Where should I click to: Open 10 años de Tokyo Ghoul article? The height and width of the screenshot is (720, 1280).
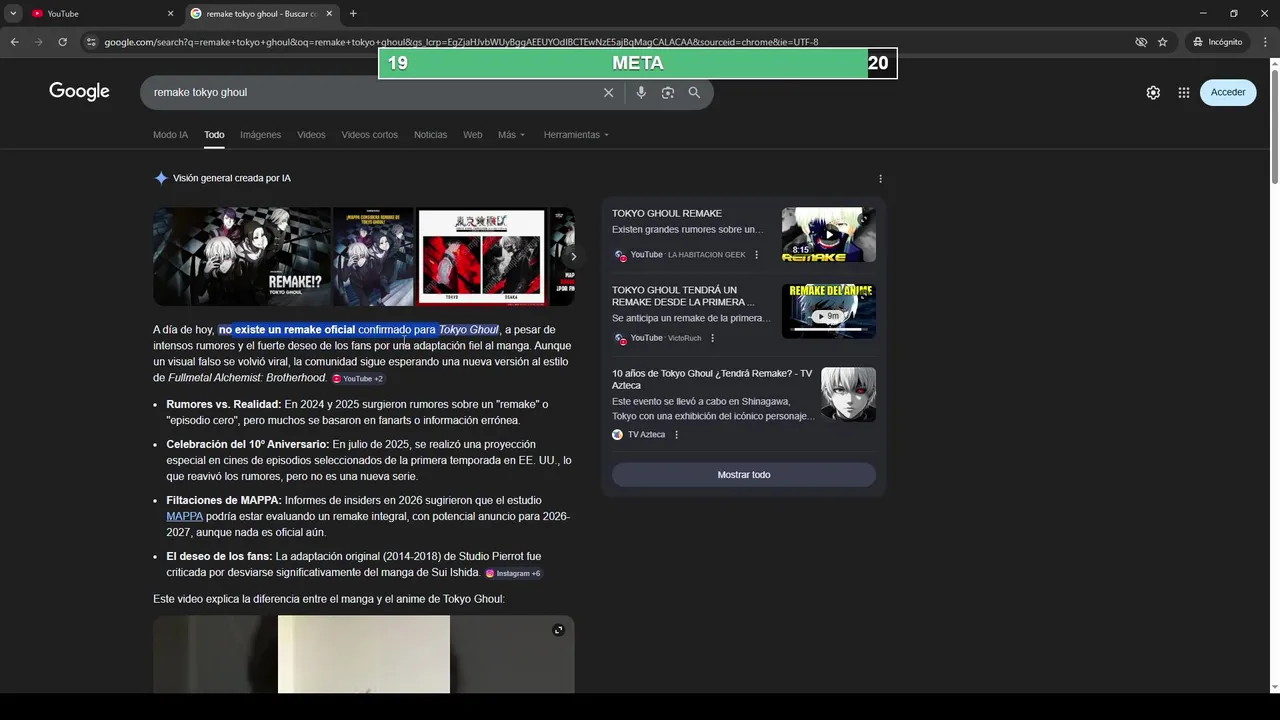coord(712,379)
